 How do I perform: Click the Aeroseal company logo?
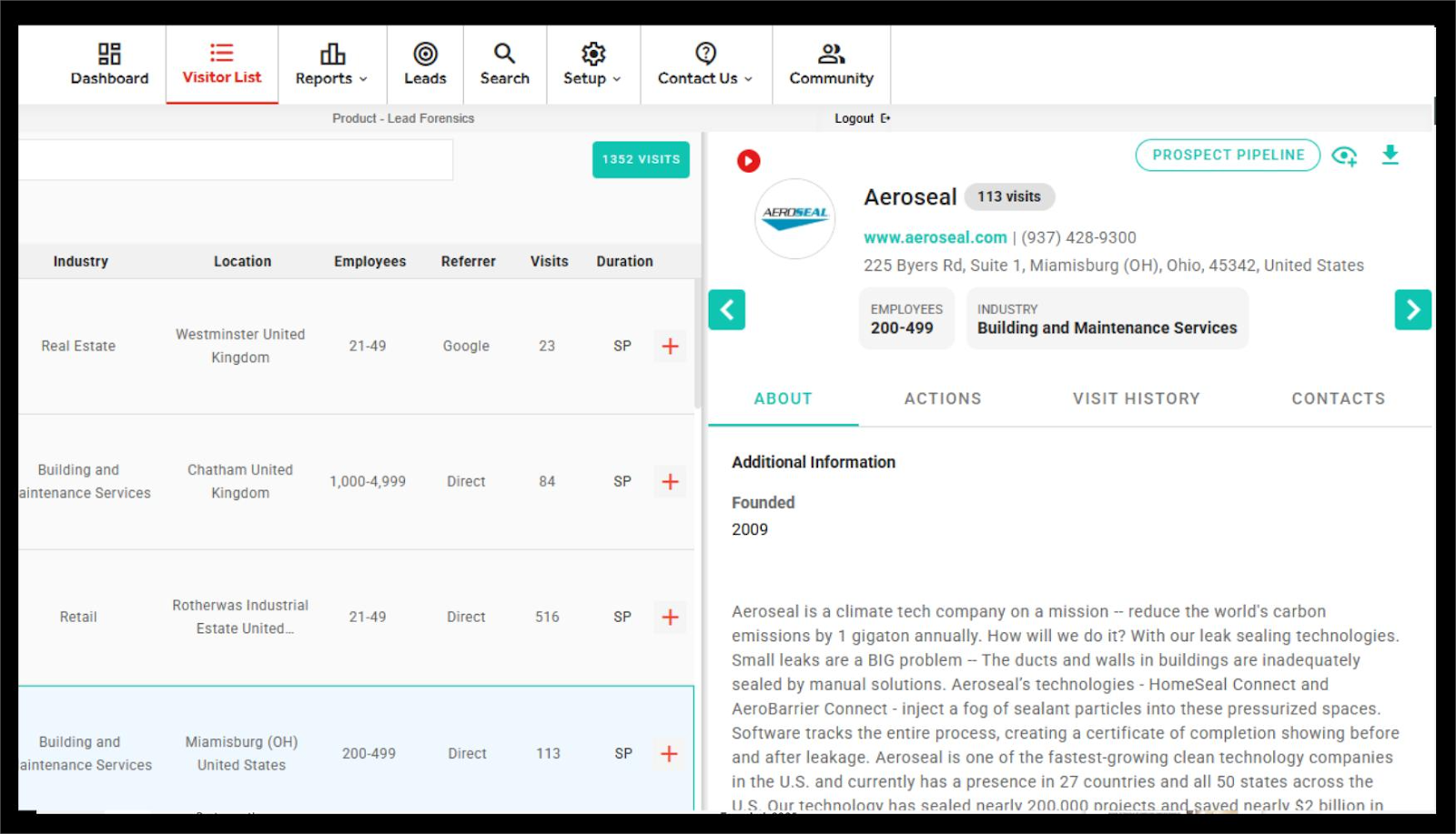795,218
